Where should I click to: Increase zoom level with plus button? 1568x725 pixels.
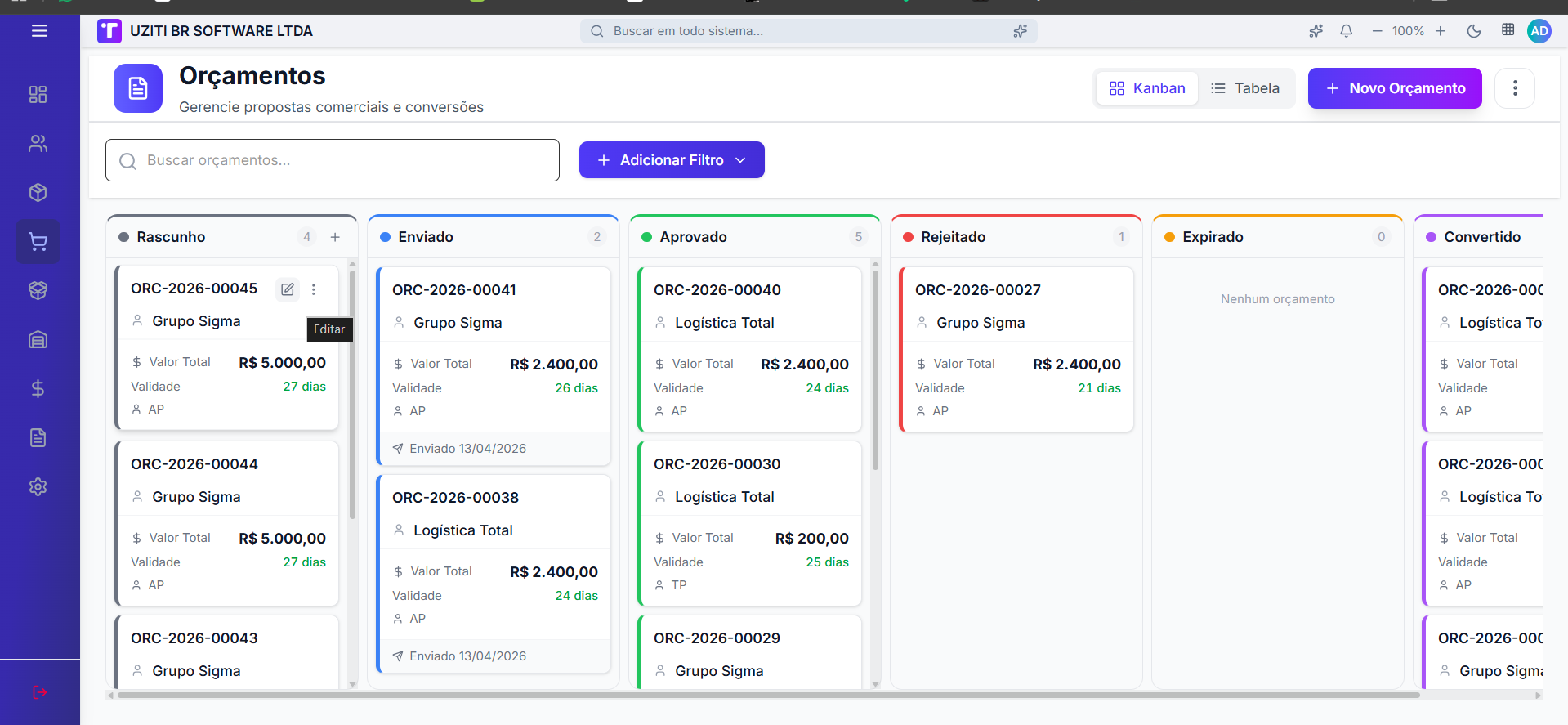tap(1441, 31)
